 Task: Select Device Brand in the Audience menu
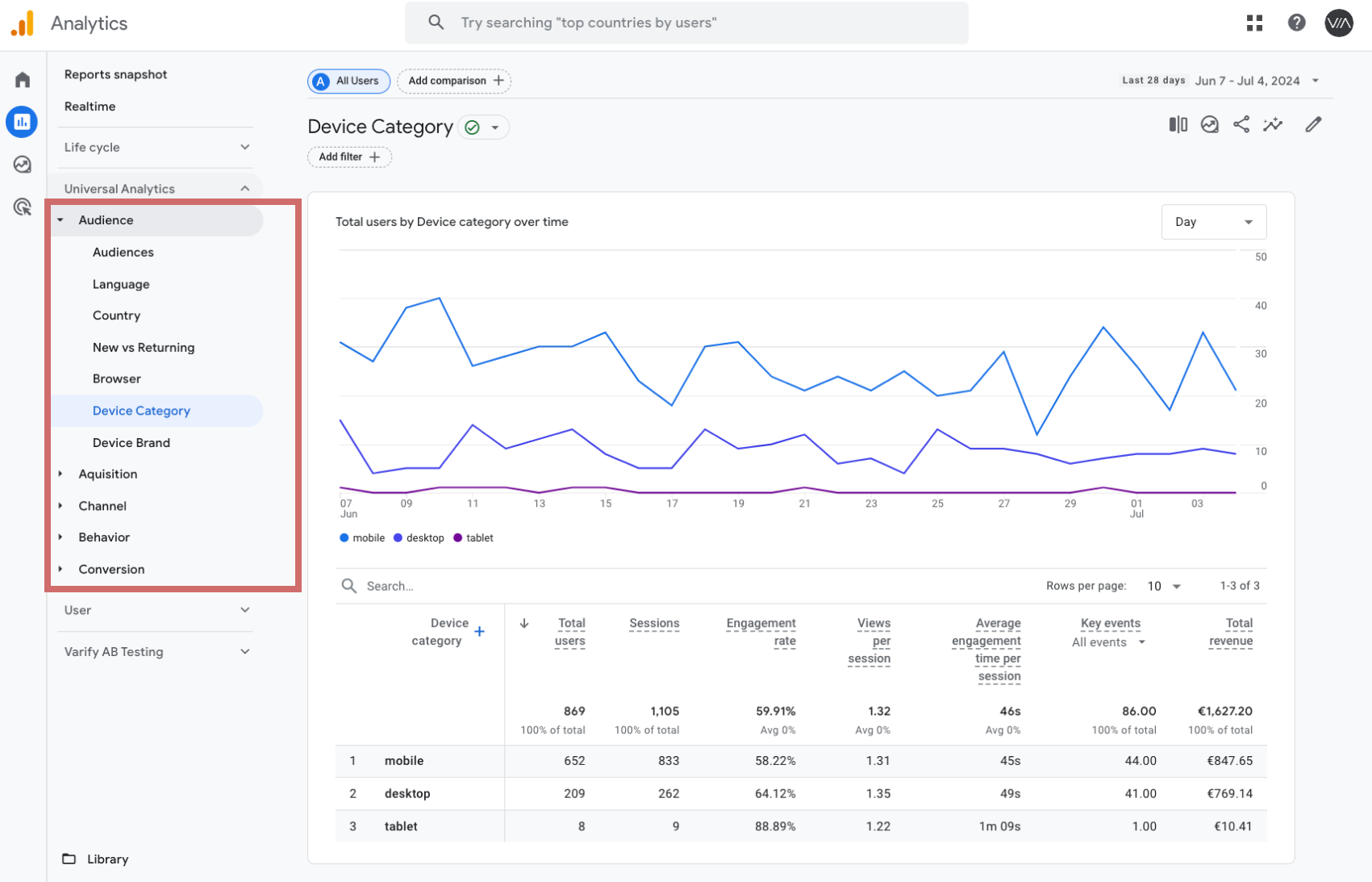point(131,443)
